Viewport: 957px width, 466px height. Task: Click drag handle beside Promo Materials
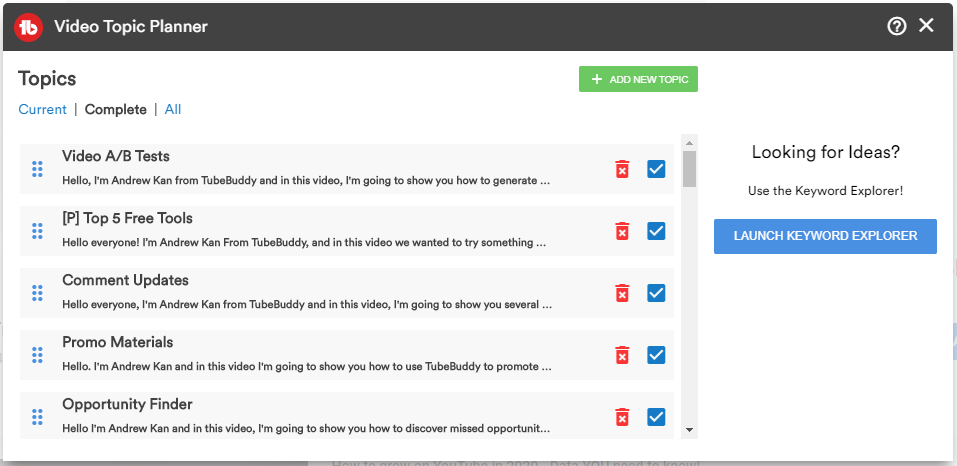37,355
